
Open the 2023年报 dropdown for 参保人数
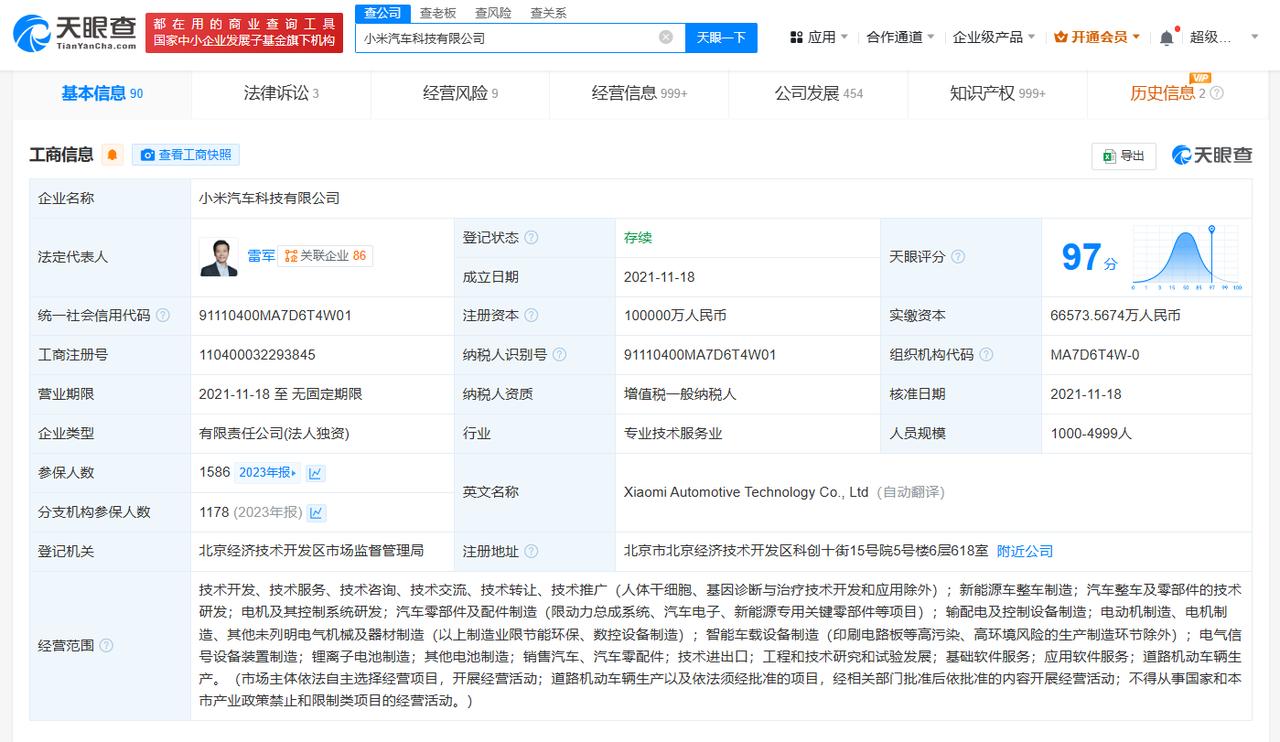[268, 473]
